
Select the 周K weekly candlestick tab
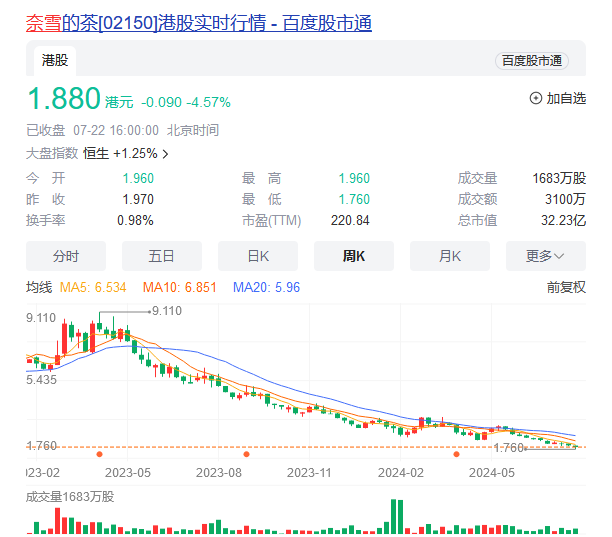(x=353, y=255)
